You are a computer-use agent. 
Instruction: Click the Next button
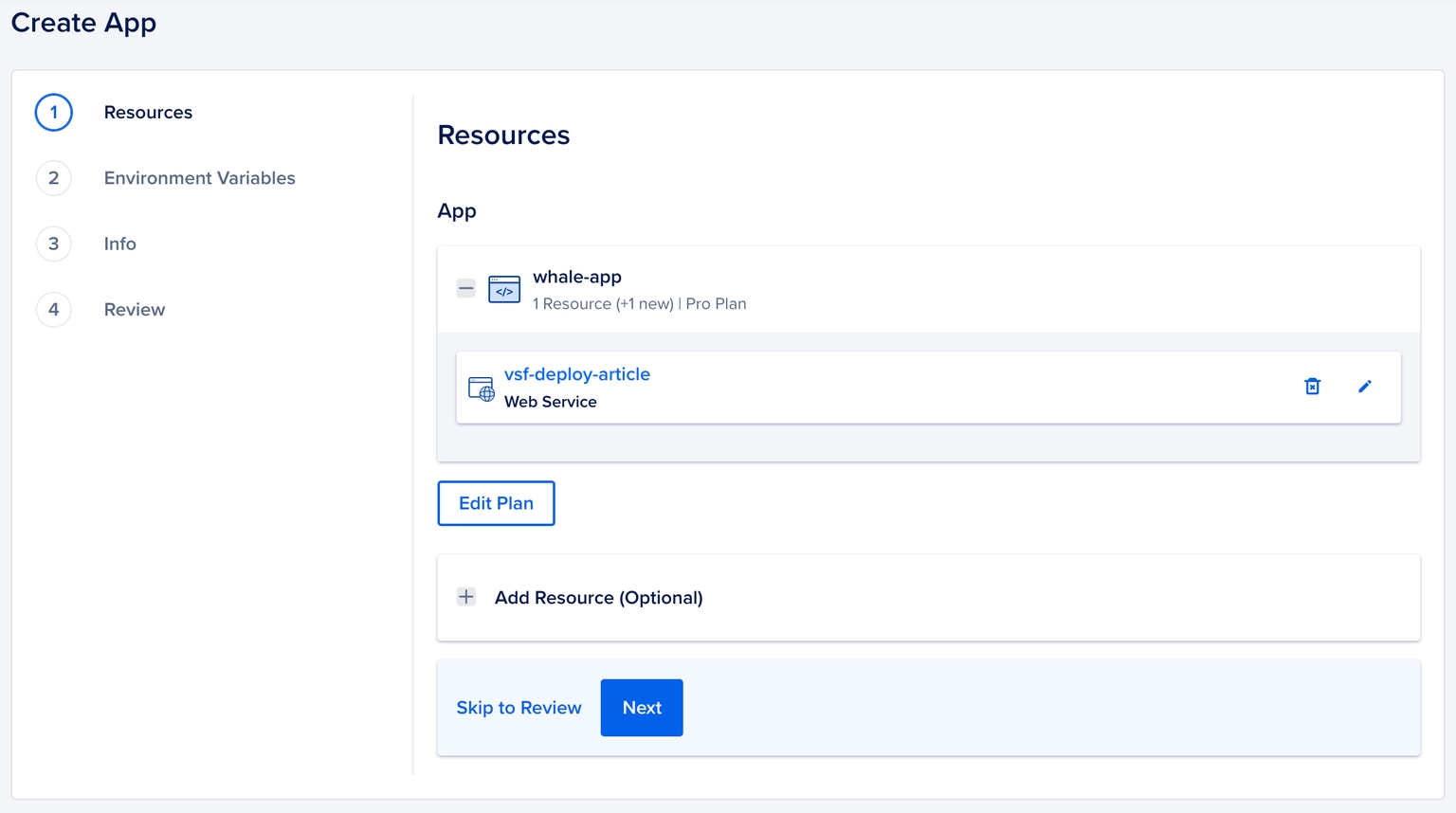pos(642,708)
